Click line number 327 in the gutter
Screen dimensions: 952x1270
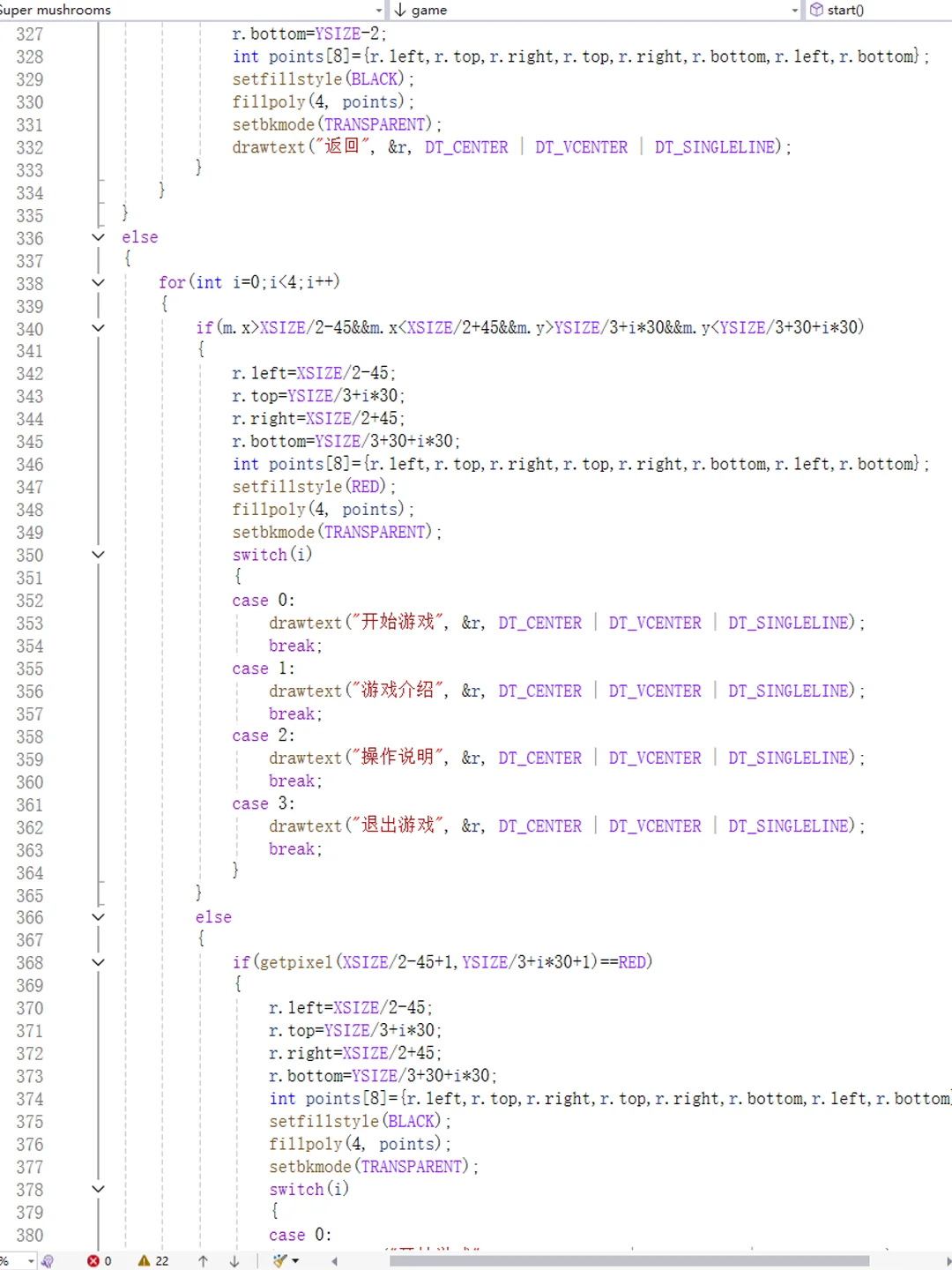click(x=29, y=34)
